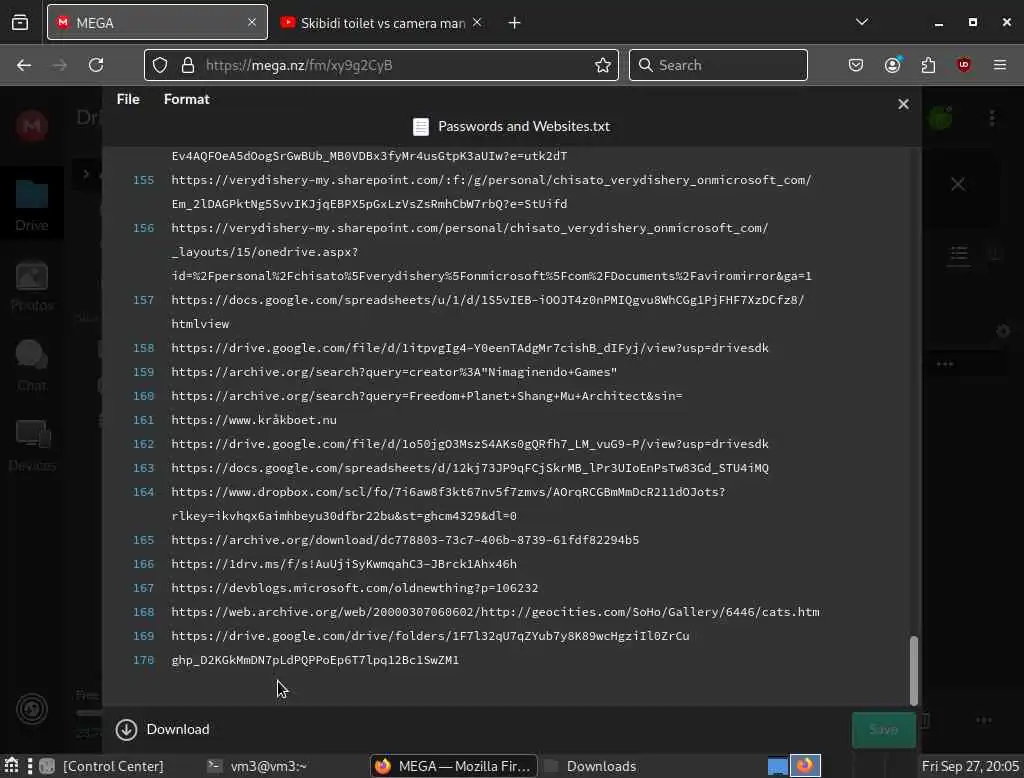The height and width of the screenshot is (778, 1024).
Task: Click line 169 Google Drive folders URL
Action: [x=430, y=636]
